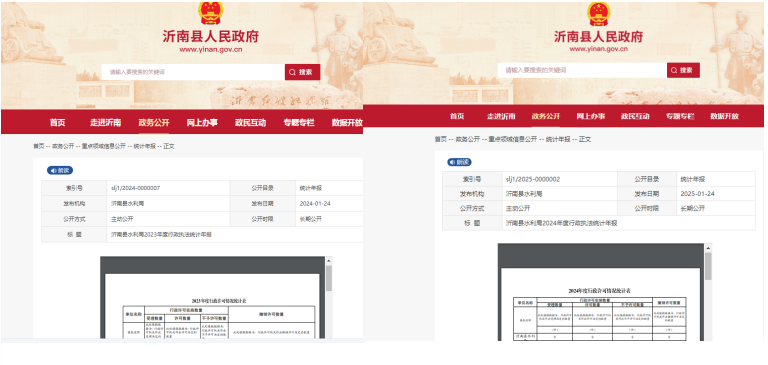The height and width of the screenshot is (365, 768).
Task: Click the 统计年报 breadcrumb on the left page
Action: [x=144, y=146]
